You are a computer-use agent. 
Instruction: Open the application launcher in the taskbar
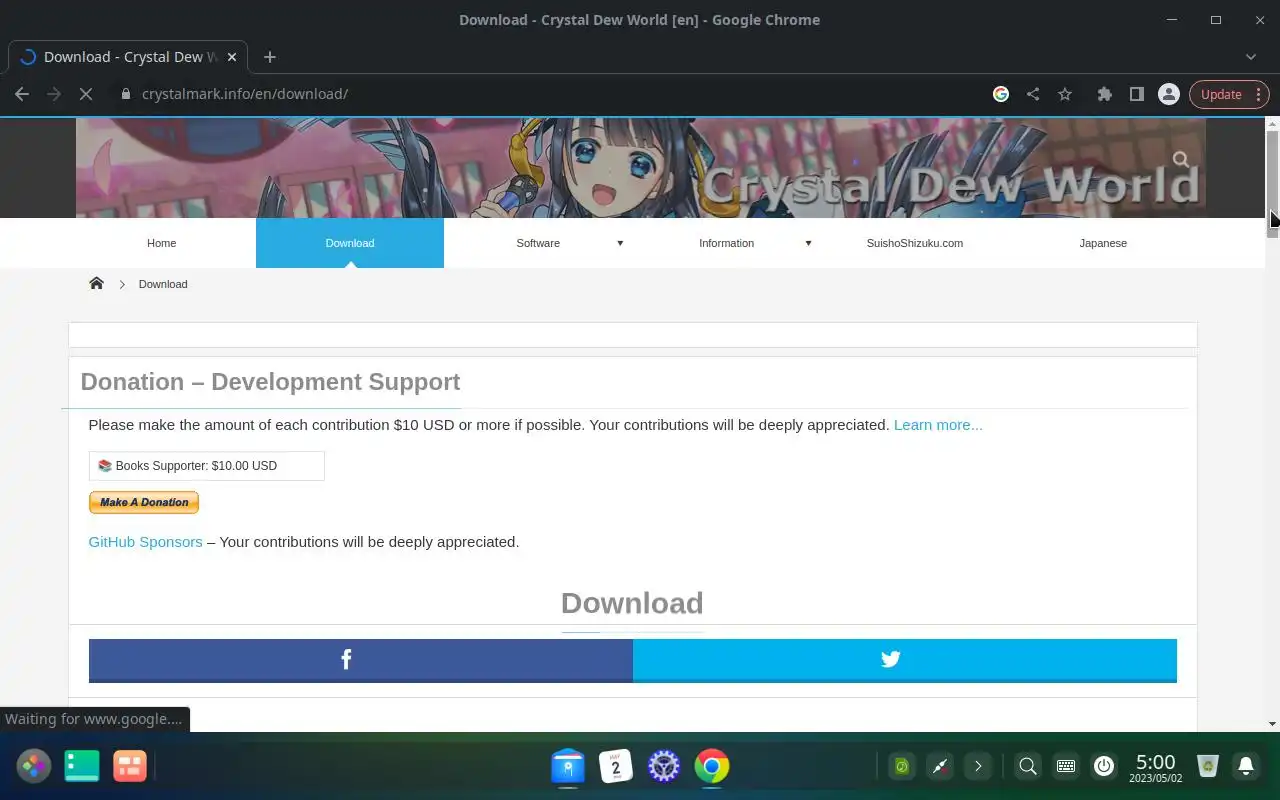click(33, 766)
